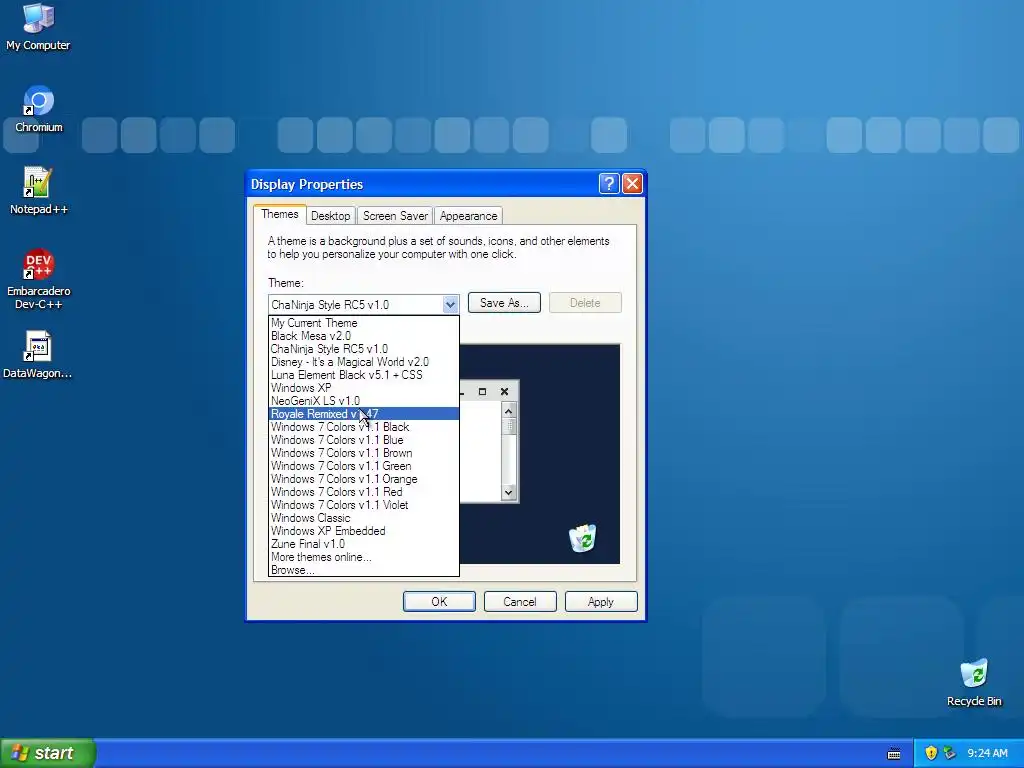Viewport: 1024px width, 768px height.
Task: Select the Browse... entry in theme list
Action: [x=364, y=570]
